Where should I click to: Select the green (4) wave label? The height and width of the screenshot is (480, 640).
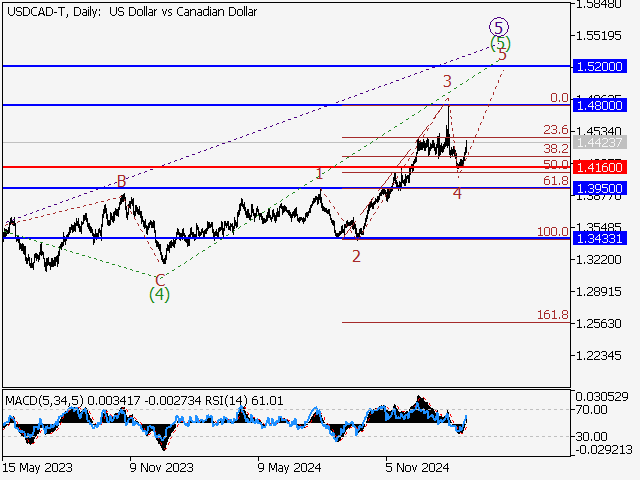[159, 294]
